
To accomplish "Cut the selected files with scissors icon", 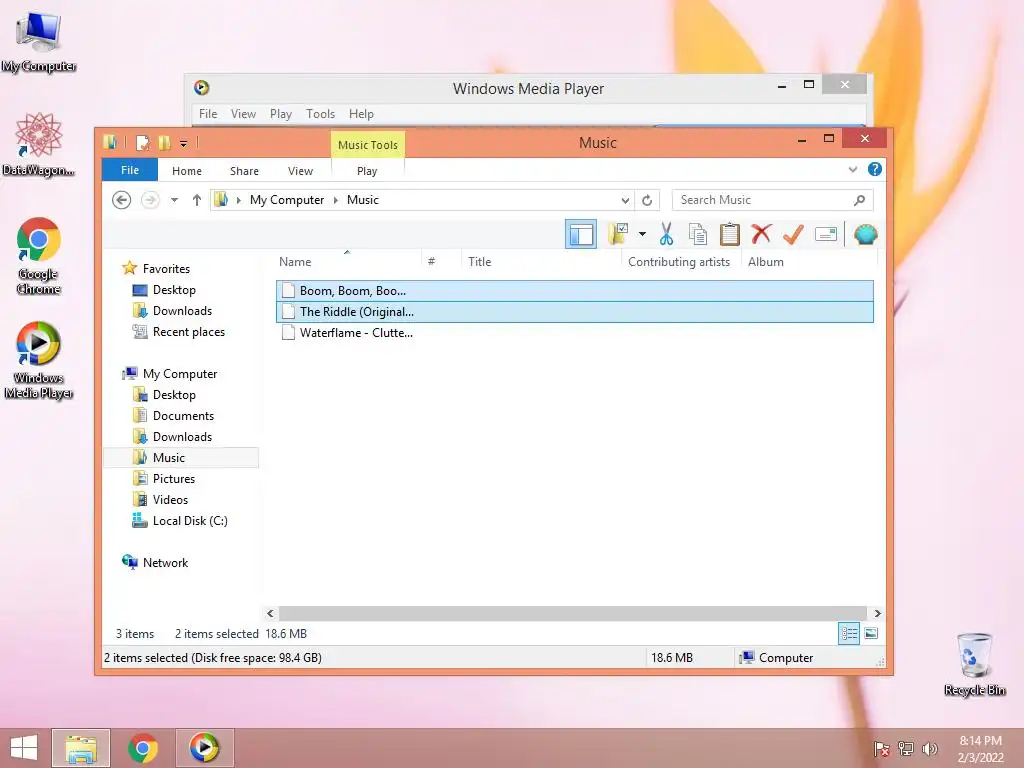I will (x=666, y=234).
